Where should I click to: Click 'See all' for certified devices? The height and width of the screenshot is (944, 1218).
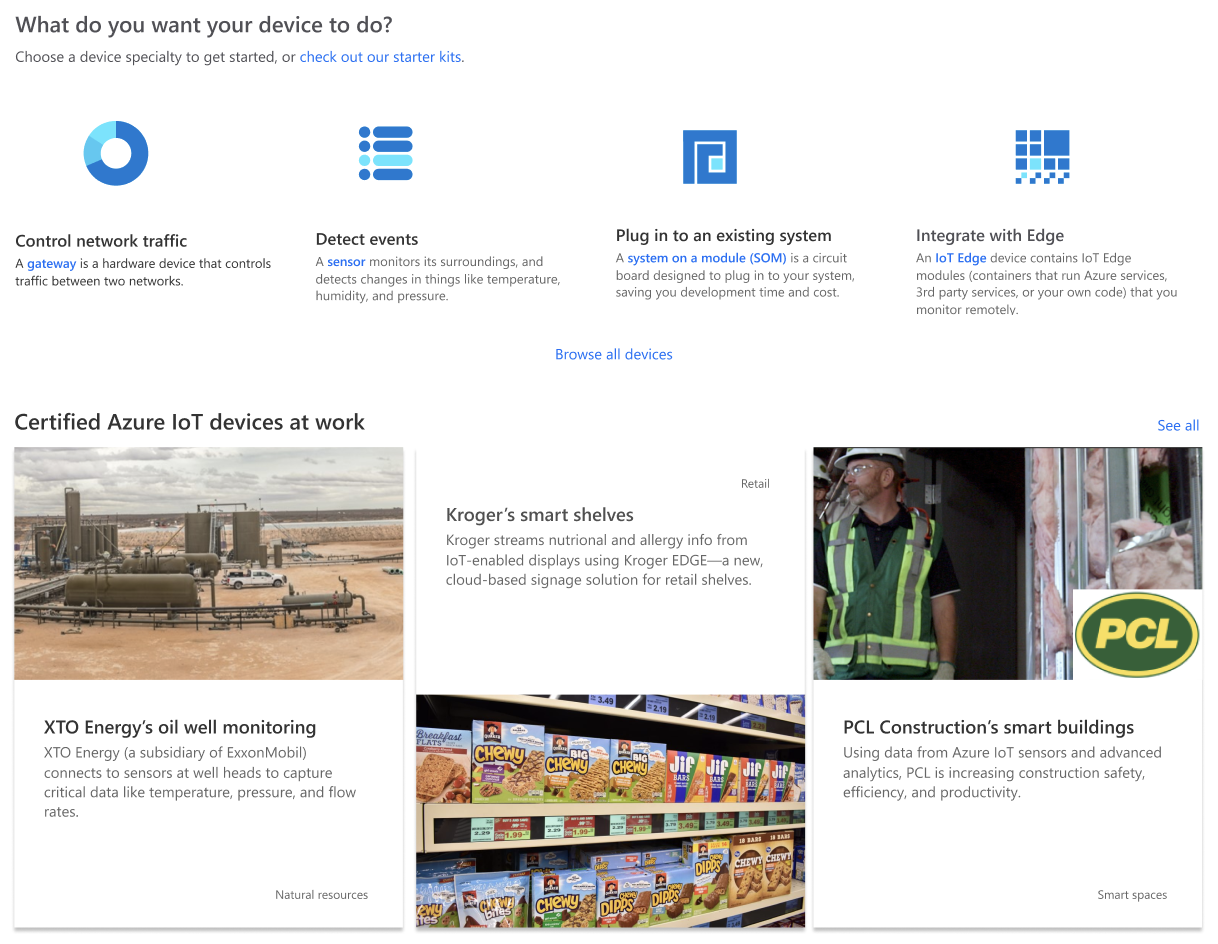pos(1178,425)
